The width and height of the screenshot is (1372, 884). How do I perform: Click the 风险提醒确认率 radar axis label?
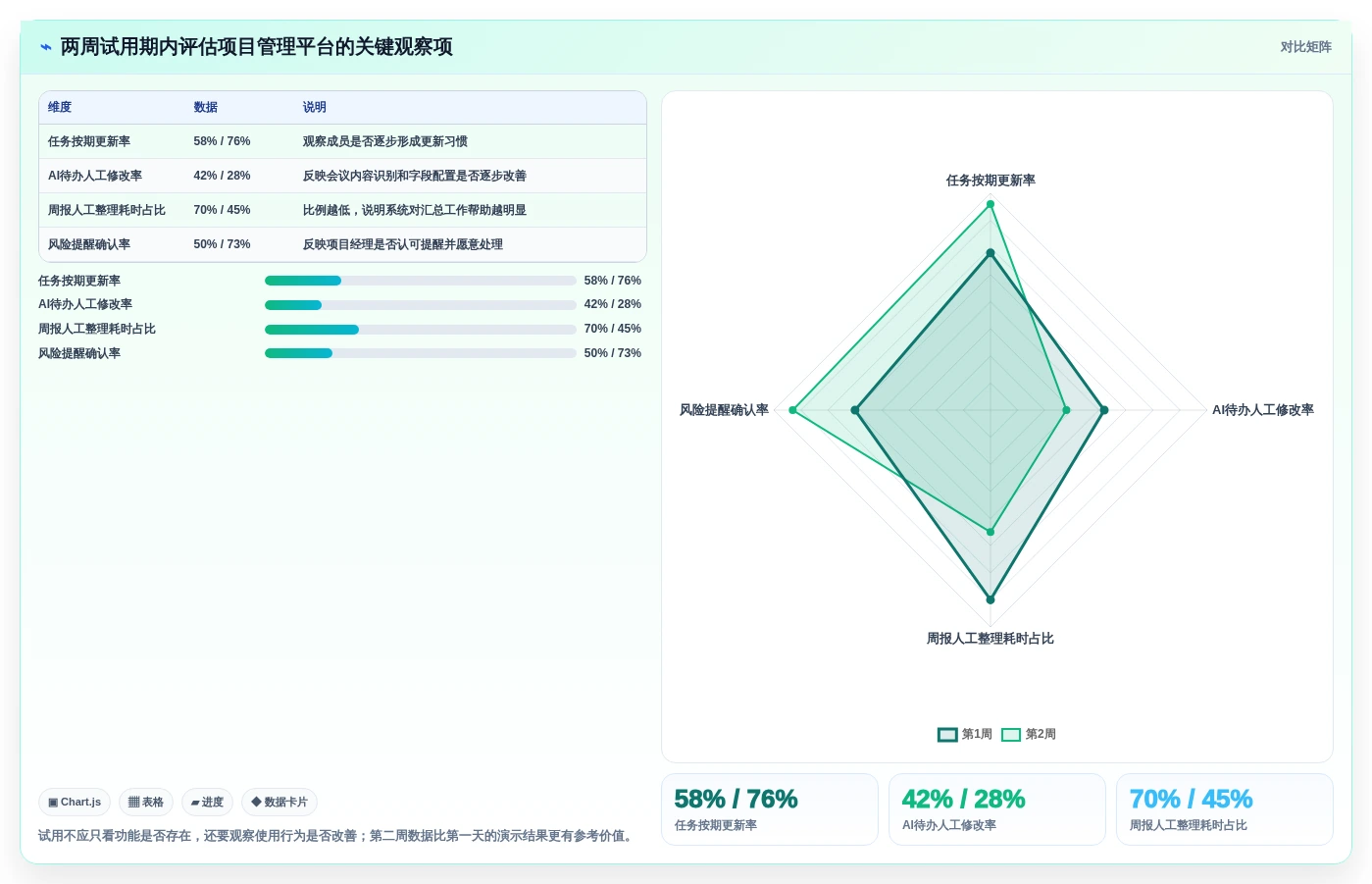click(724, 410)
